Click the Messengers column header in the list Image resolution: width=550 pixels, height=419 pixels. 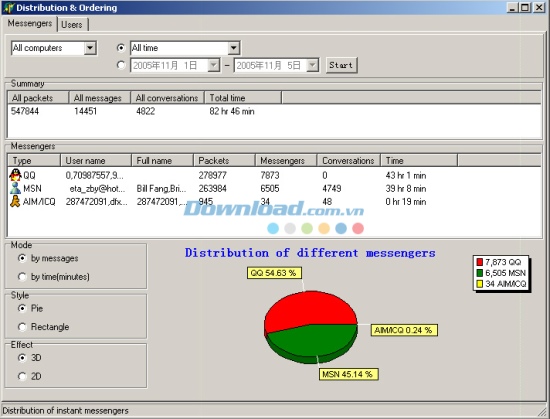click(286, 160)
